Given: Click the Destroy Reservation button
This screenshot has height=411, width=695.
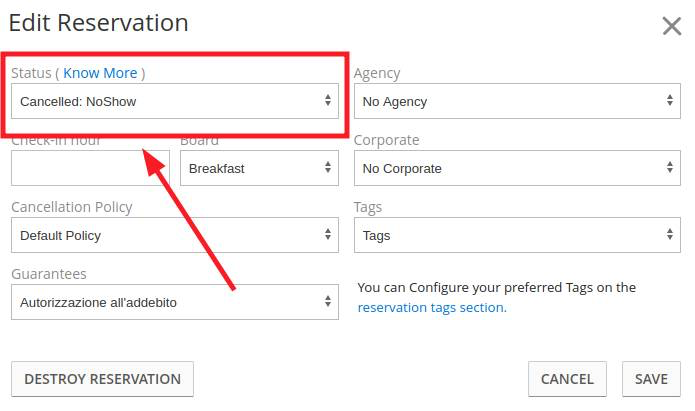Looking at the screenshot, I should (x=102, y=379).
